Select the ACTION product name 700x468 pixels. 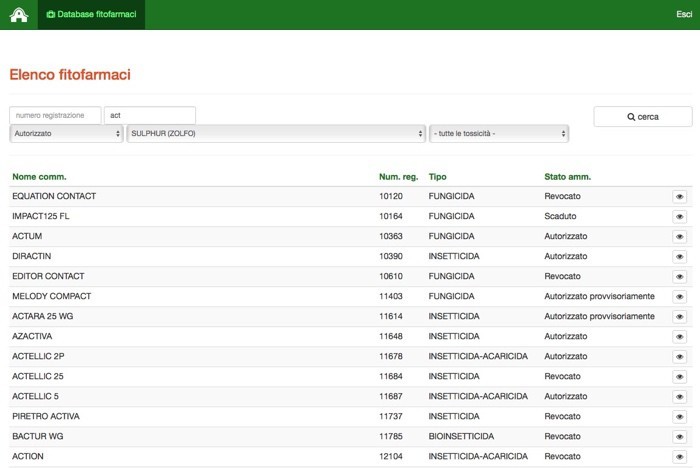(x=28, y=456)
